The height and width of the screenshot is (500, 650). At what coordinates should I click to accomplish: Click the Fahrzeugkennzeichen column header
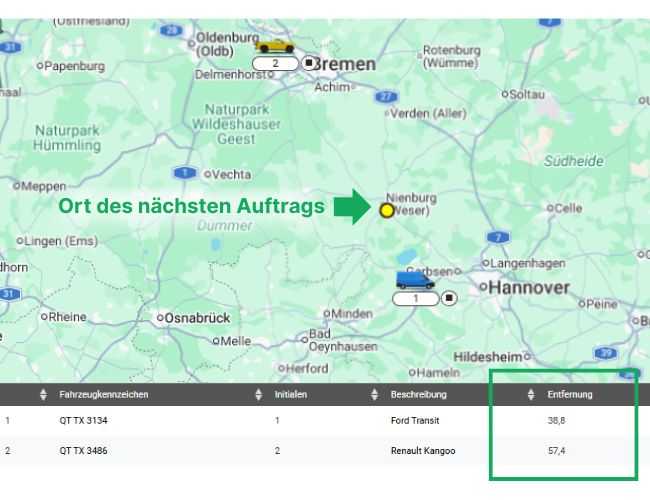(104, 394)
